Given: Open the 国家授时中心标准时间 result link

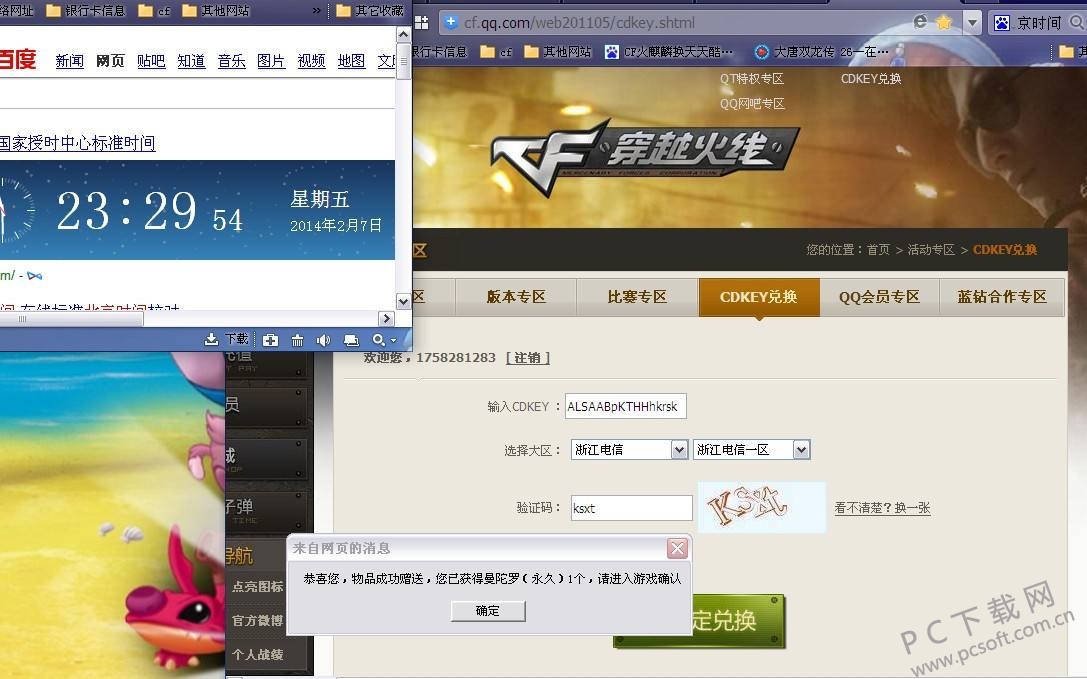Looking at the screenshot, I should coord(77,143).
